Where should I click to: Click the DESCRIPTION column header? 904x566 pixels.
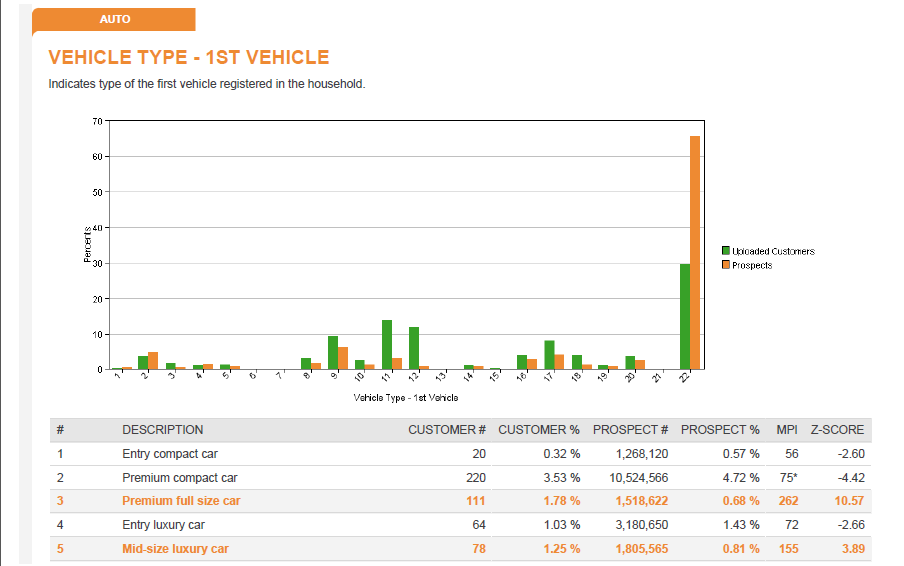point(163,430)
